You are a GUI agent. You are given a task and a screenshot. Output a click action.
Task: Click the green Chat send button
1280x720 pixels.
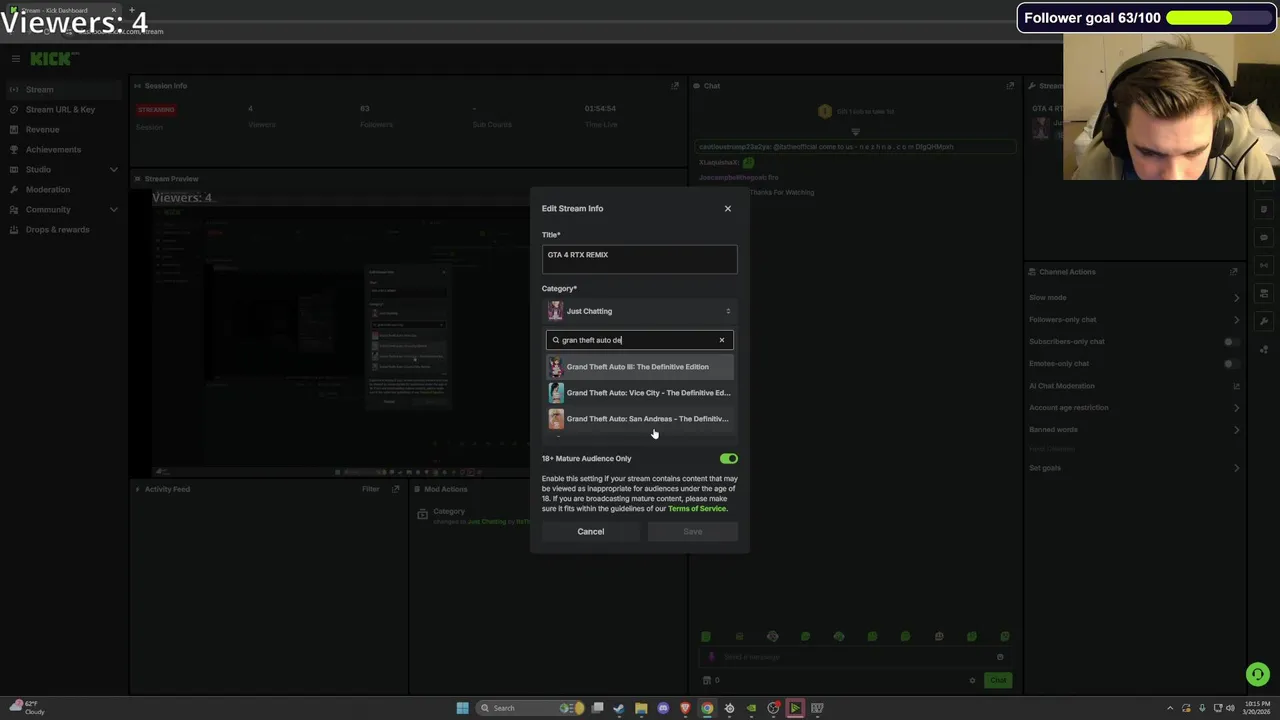click(x=997, y=680)
